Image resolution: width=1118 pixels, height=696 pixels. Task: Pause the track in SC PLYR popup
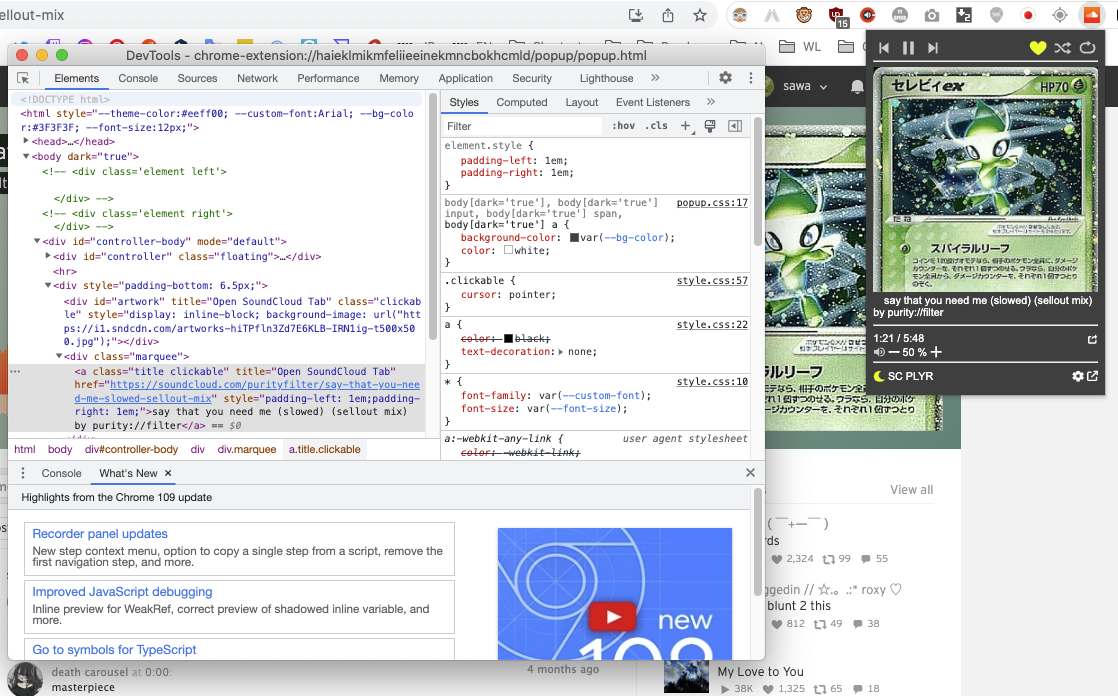coord(908,48)
